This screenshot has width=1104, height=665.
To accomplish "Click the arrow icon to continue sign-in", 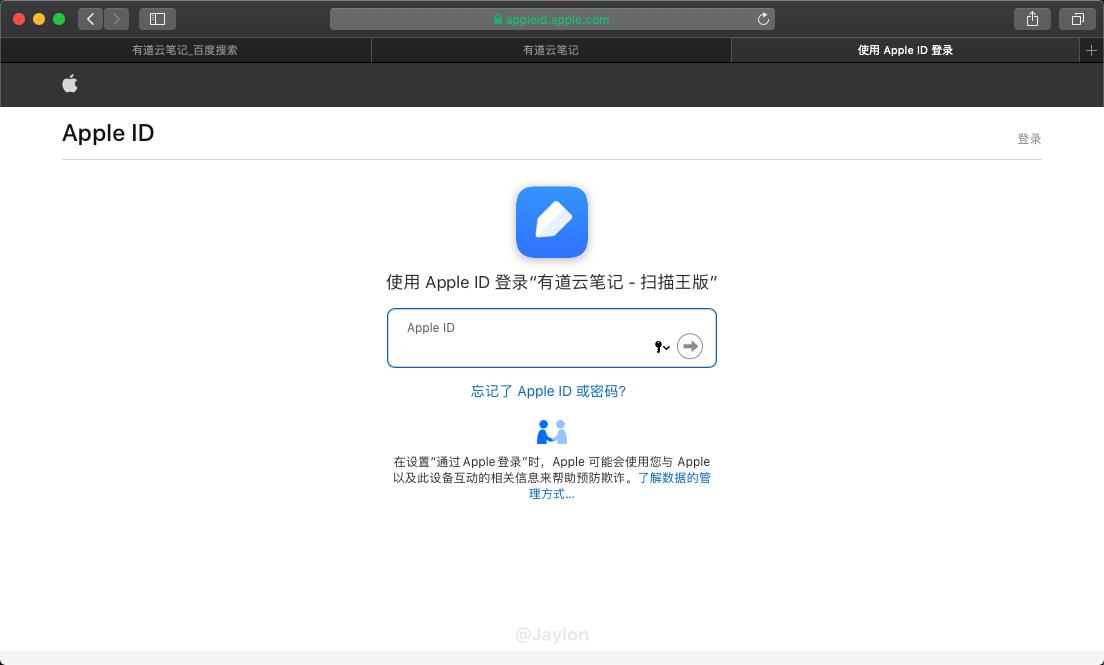I will pos(690,346).
